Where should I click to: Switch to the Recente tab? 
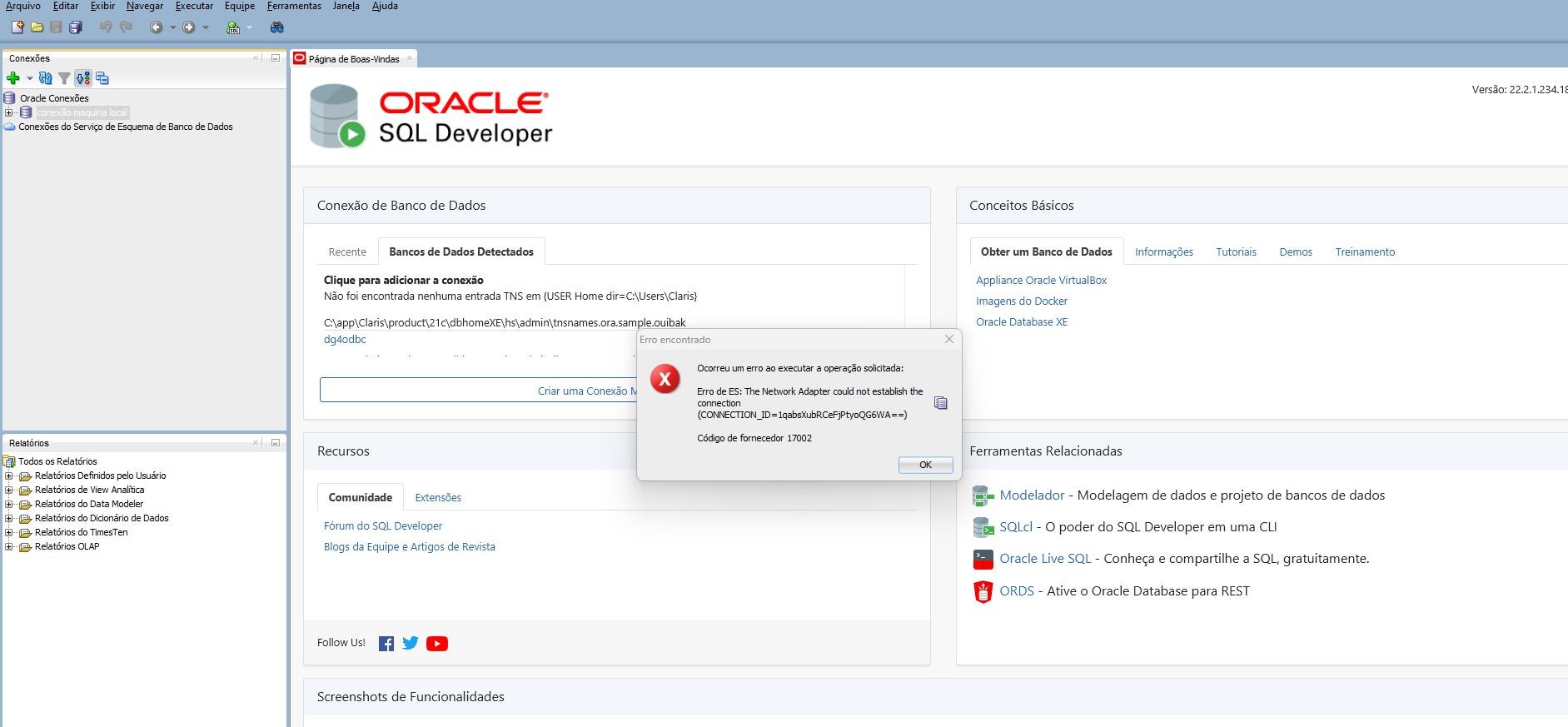[347, 251]
